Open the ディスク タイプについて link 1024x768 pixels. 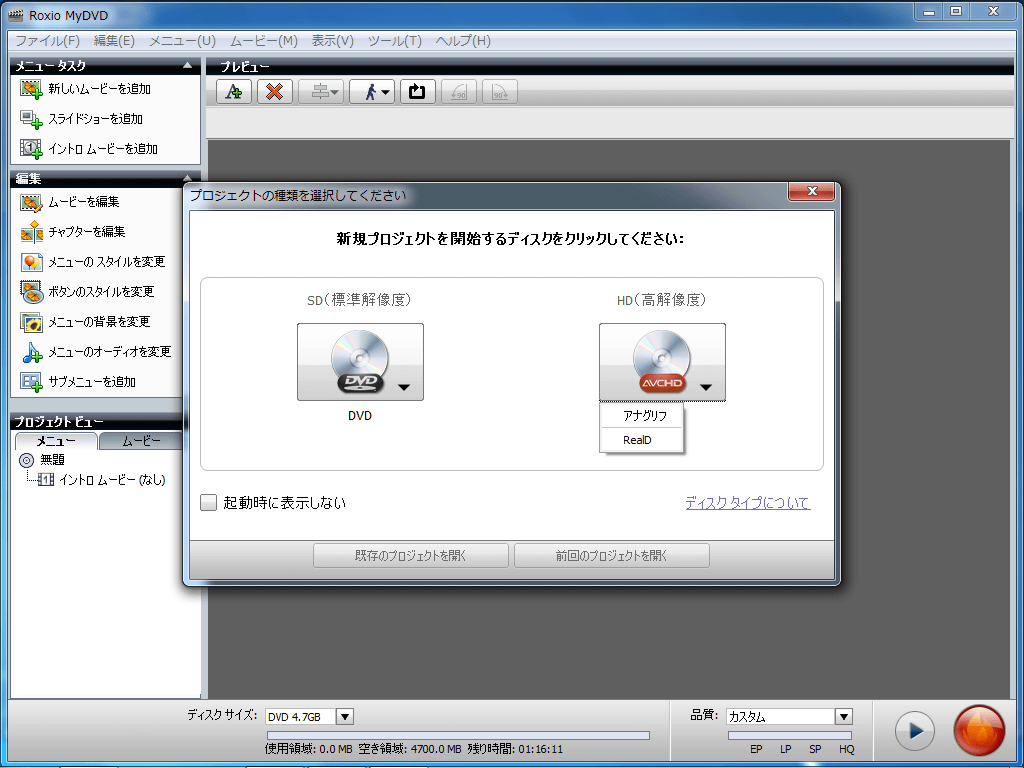(748, 502)
